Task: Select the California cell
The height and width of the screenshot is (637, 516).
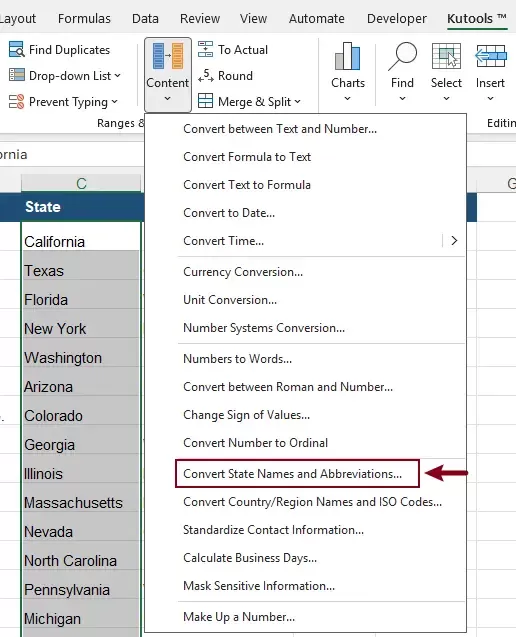Action: coord(81,236)
